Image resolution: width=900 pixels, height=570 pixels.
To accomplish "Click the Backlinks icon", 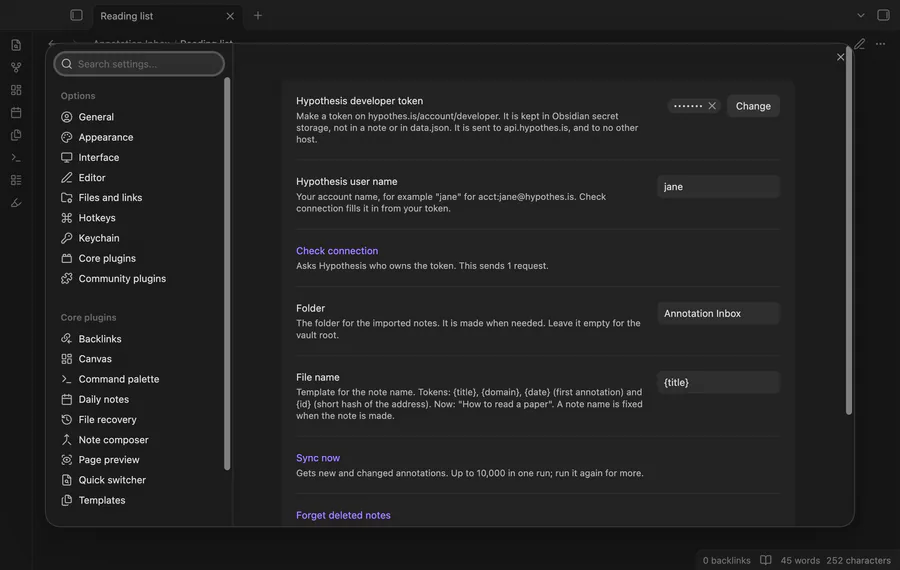I will pos(67,339).
